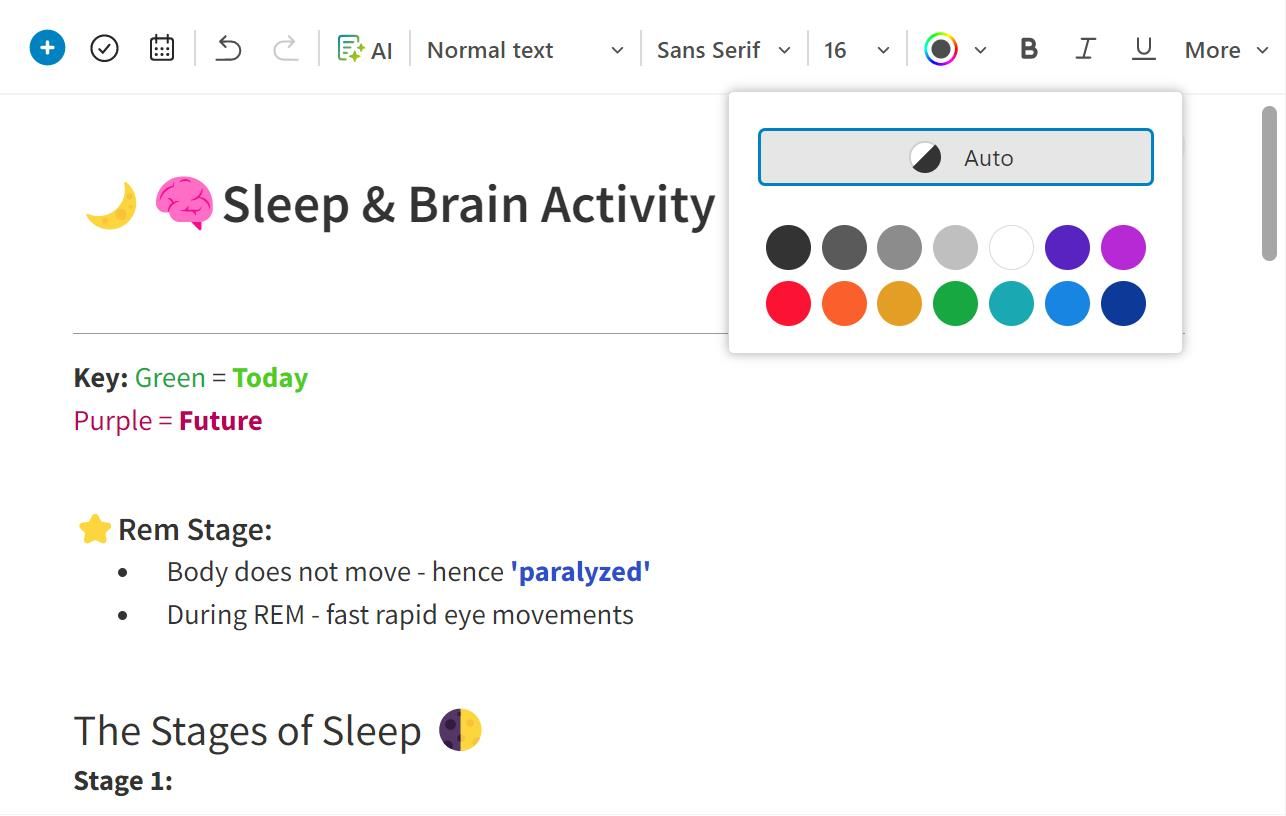Select the Auto text color option
Screen dimensions: 1286x816
955,157
